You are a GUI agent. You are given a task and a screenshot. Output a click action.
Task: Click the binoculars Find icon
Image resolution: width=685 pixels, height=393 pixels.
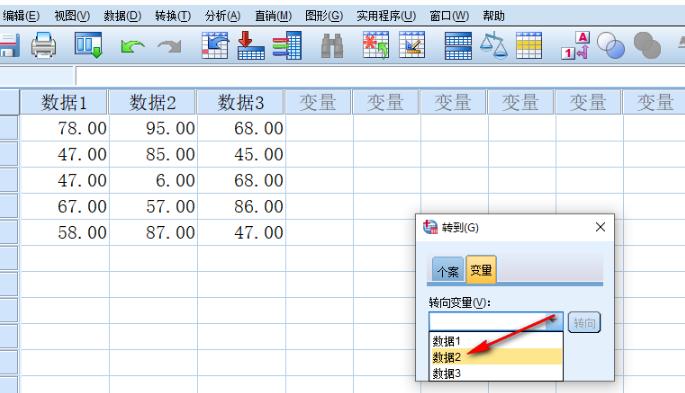pyautogui.click(x=332, y=46)
